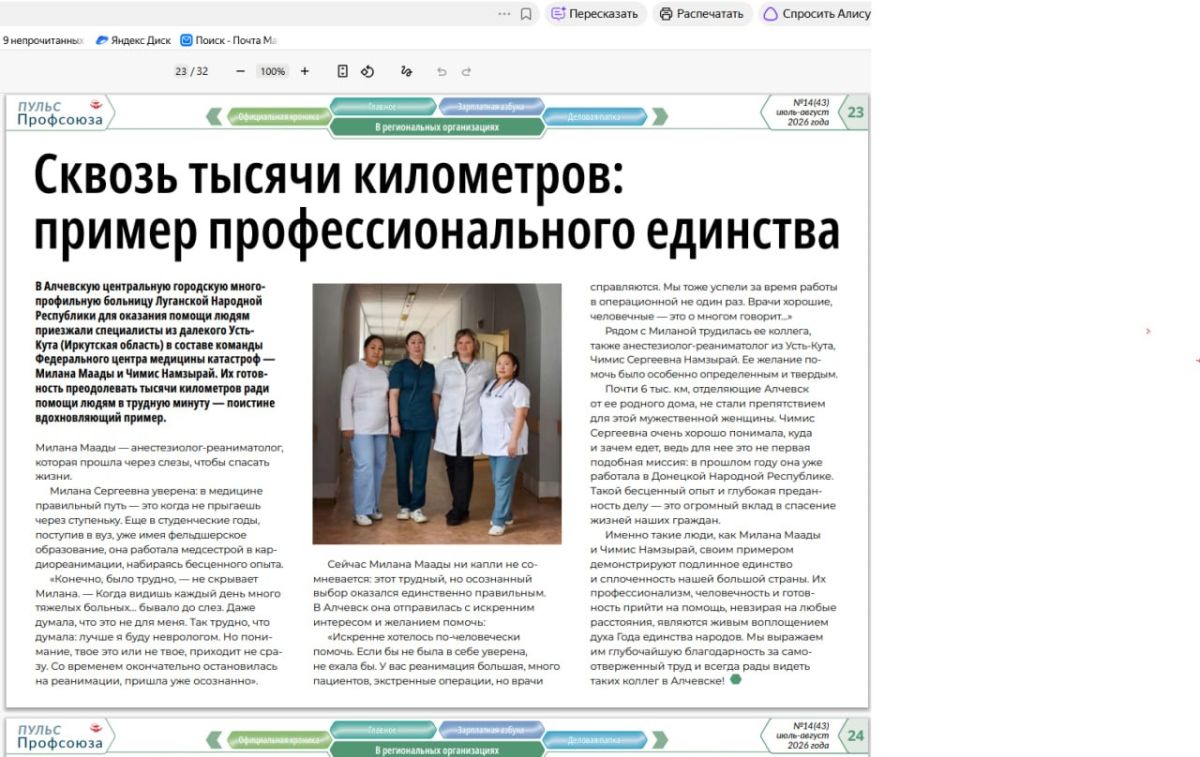The image size is (1200, 757).
Task: Click the Распечатать button
Action: 703,14
